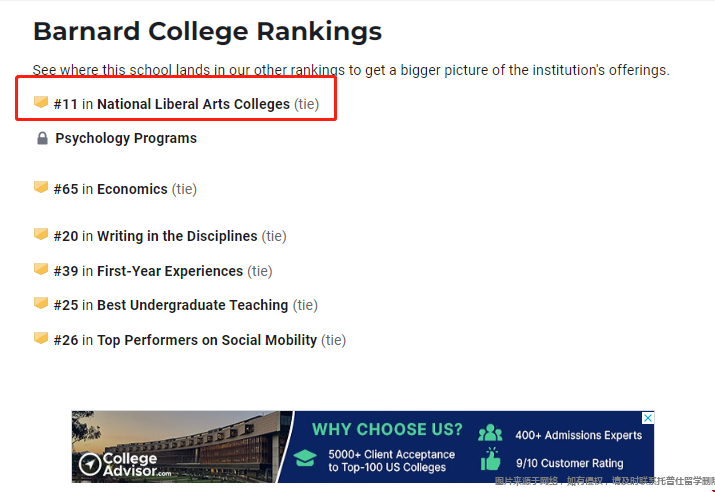Close the CollegeAdvisor advertisement
Screen dimensions: 715x492
point(648,418)
